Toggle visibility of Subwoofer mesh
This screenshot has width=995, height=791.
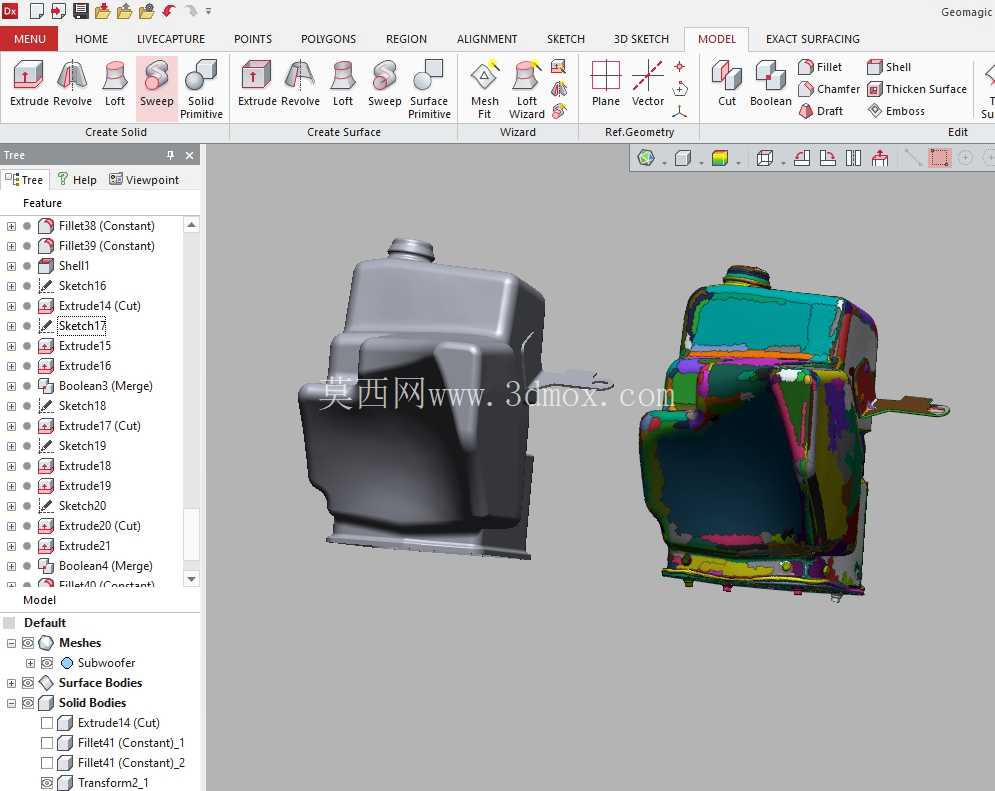pos(47,663)
